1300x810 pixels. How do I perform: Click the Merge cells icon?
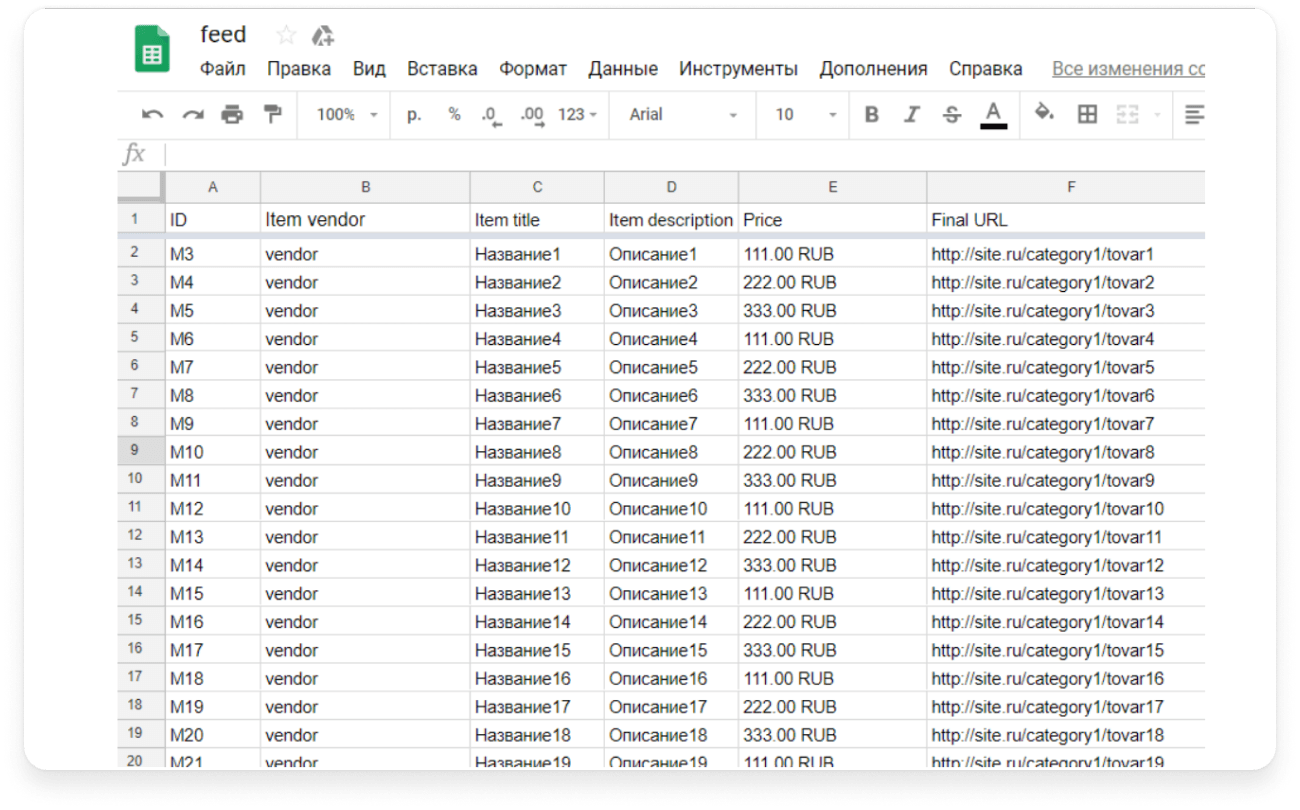[x=1128, y=115]
